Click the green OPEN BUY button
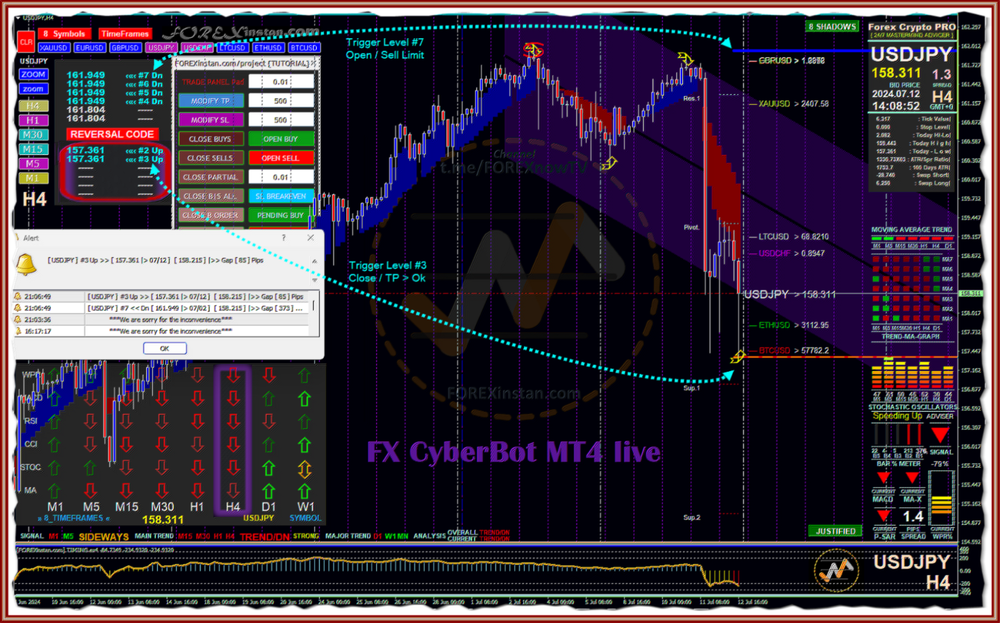The width and height of the screenshot is (1000, 623). click(x=281, y=139)
